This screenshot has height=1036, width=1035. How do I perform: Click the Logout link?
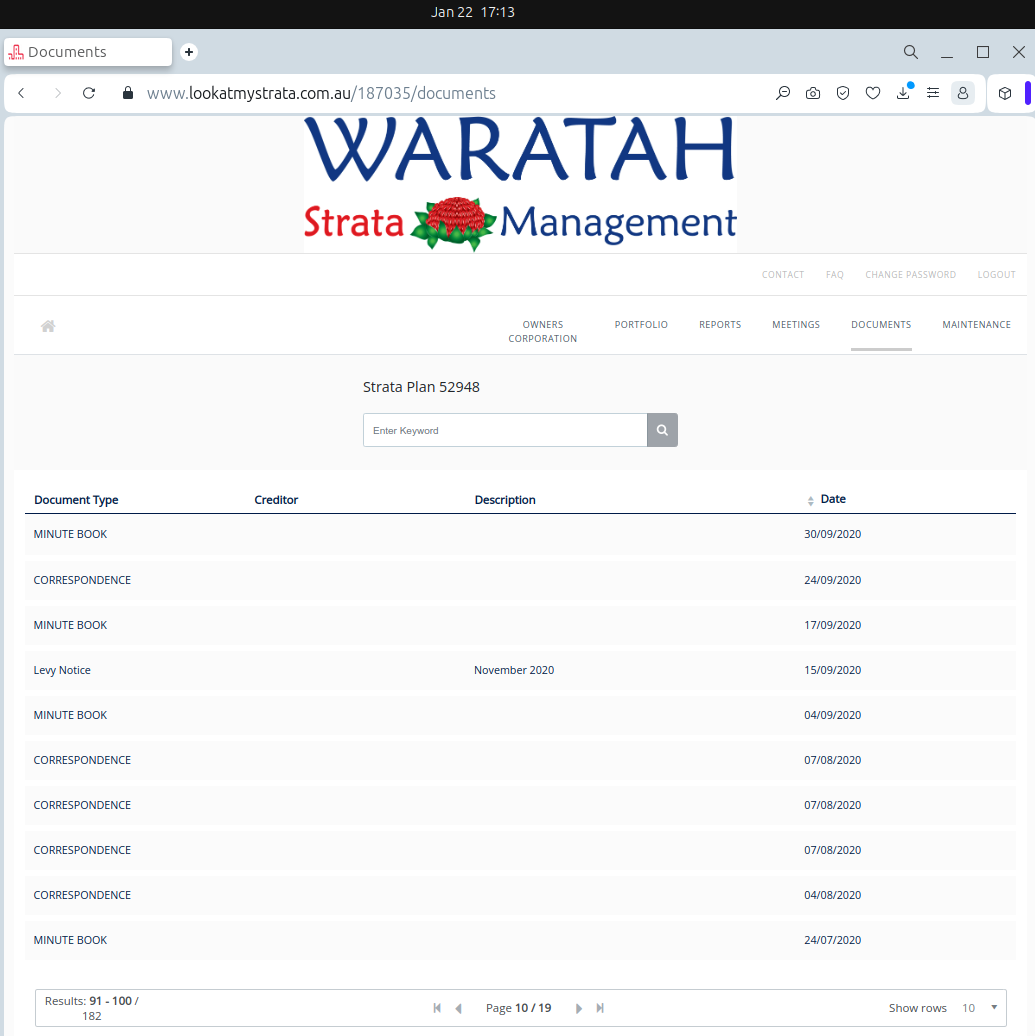(x=997, y=275)
